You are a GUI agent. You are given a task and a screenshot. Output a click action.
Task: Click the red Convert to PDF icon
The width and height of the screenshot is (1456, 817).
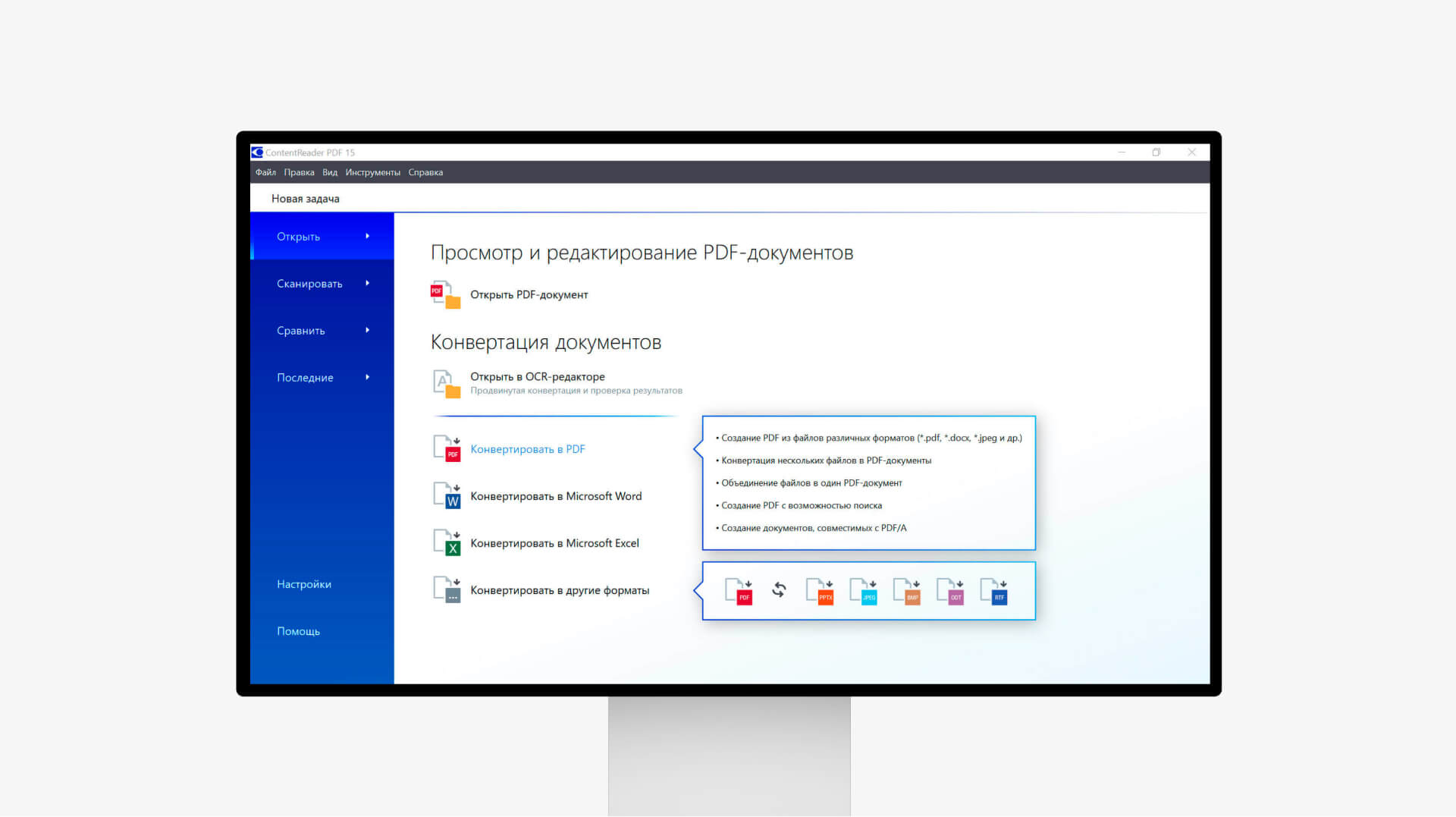pos(447,449)
